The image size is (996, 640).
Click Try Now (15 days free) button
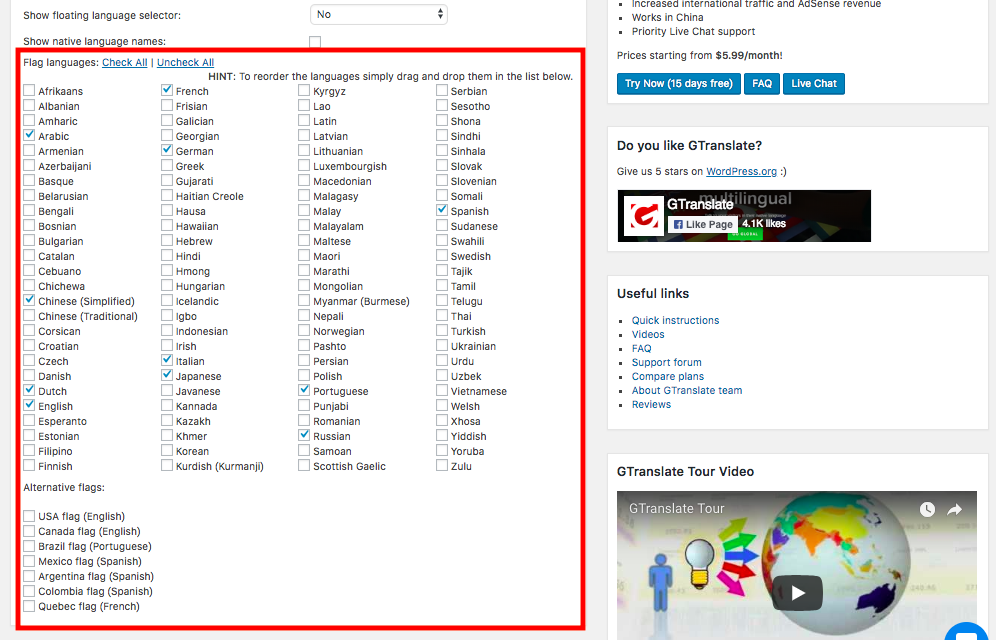[678, 84]
